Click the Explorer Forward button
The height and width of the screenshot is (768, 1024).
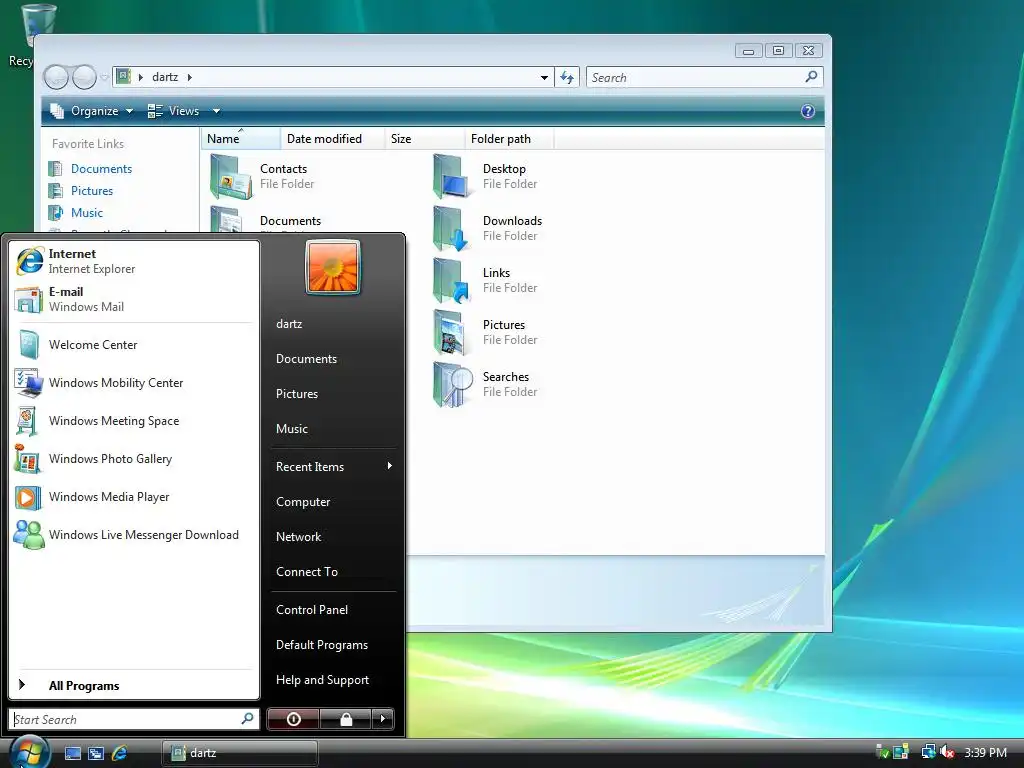(84, 77)
